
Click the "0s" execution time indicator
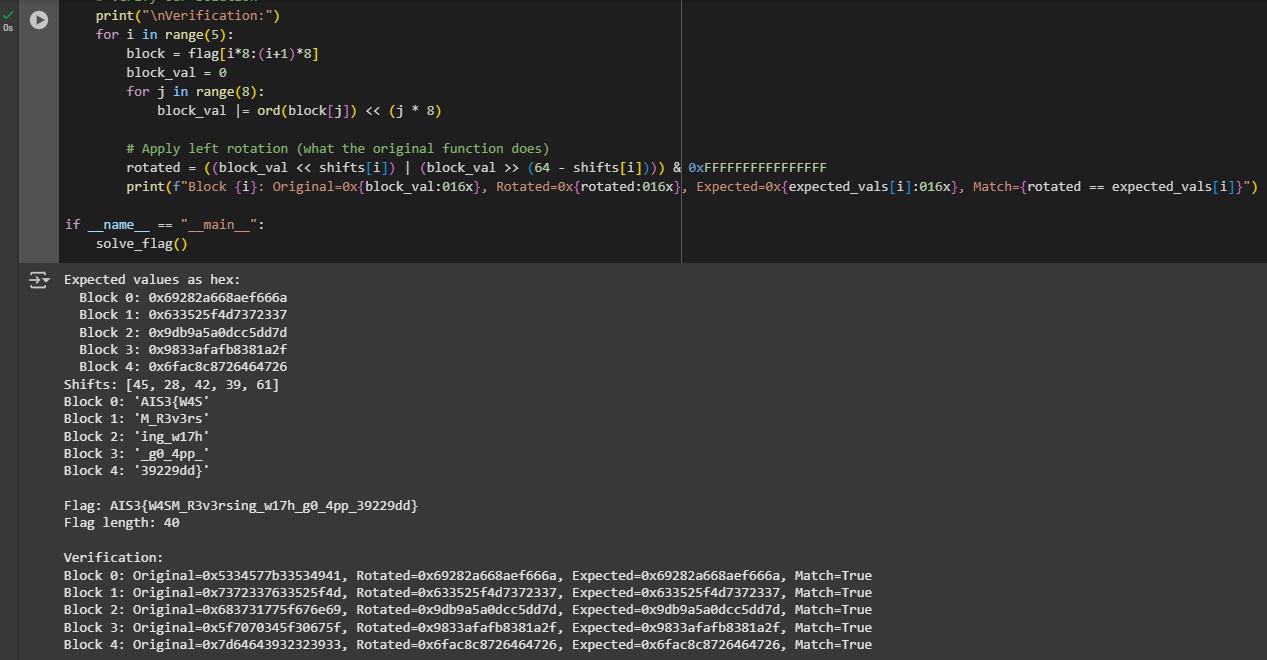[9, 28]
